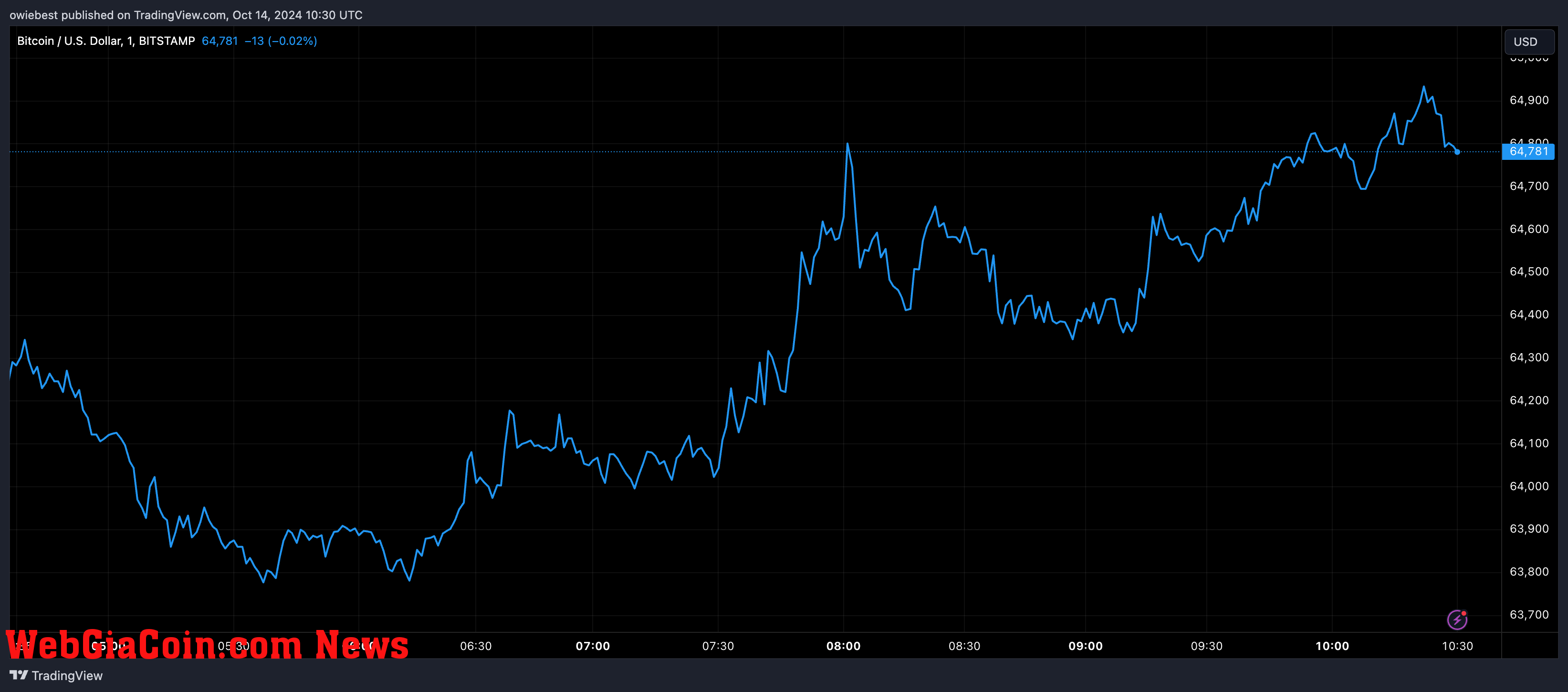Viewport: 1568px width, 692px height.
Task: Click the 64,100 price axis label
Action: point(1529,443)
